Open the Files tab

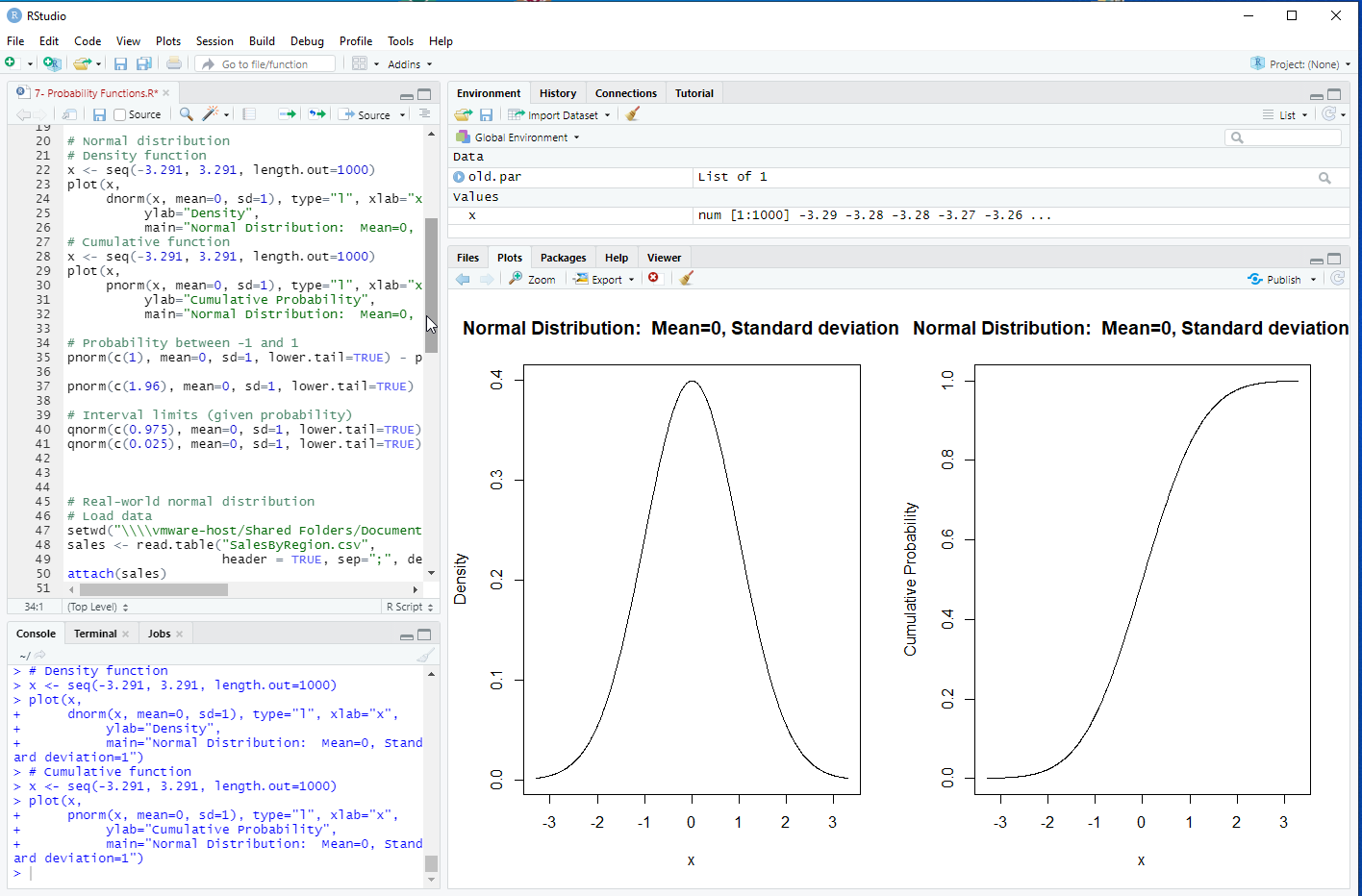coord(467,258)
